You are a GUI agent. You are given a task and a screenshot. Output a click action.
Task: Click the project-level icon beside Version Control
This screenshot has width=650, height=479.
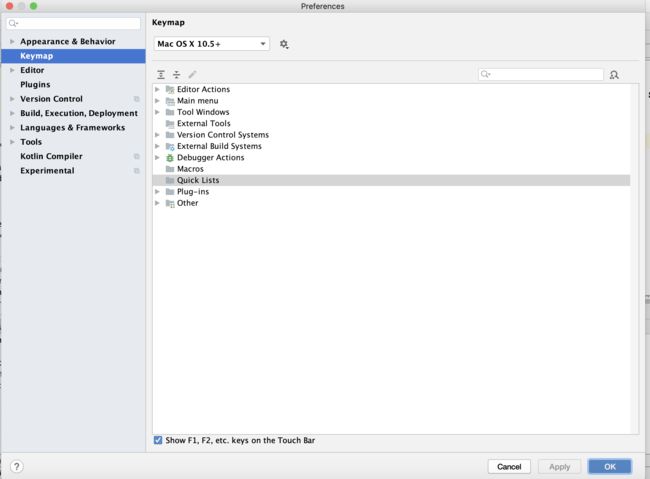136,99
